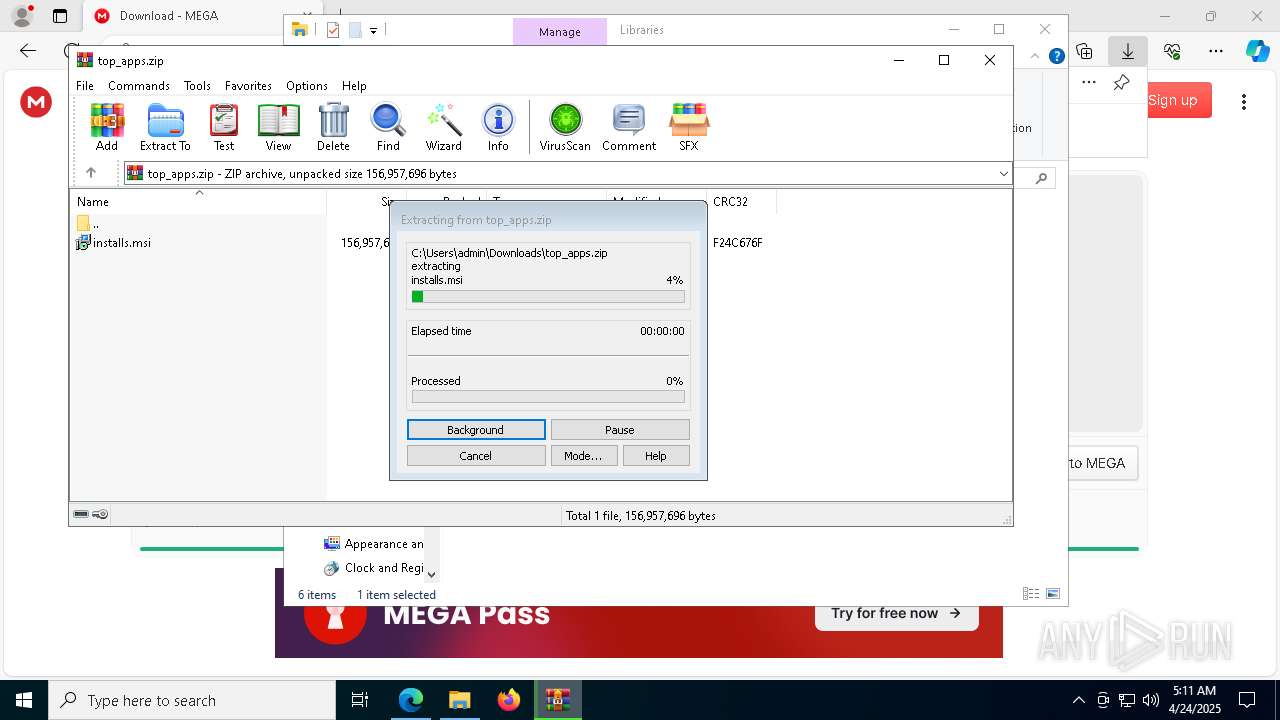
Task: Launch the Wizard wand icon
Action: coord(443,127)
